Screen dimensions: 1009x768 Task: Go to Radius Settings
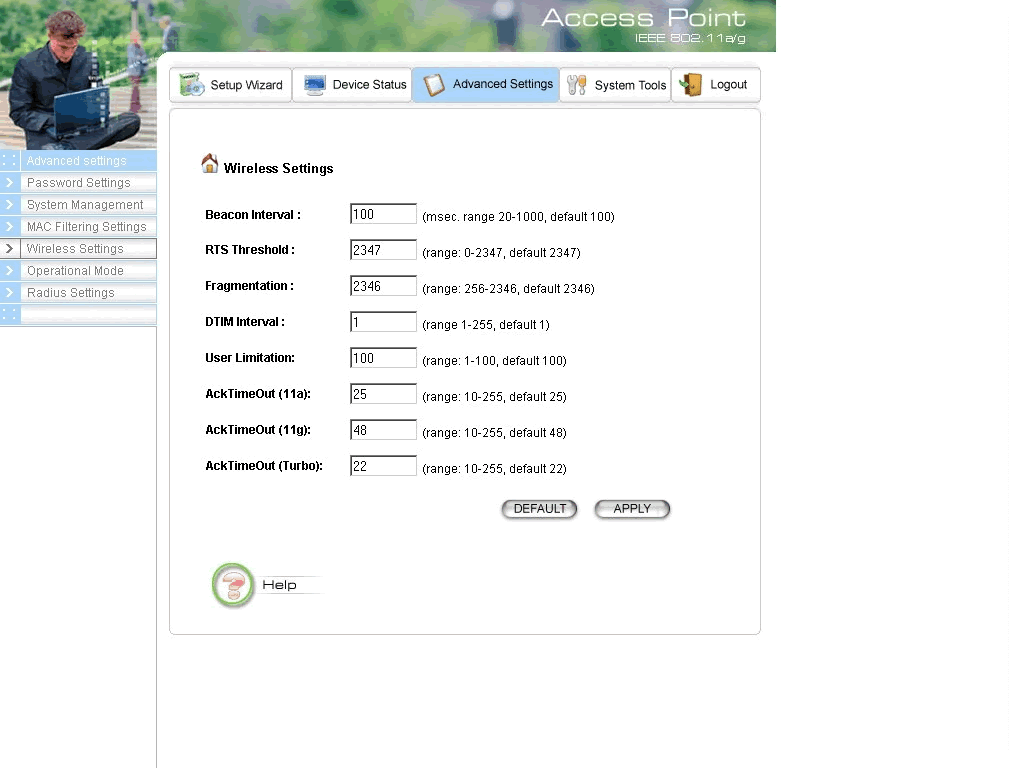[88, 292]
